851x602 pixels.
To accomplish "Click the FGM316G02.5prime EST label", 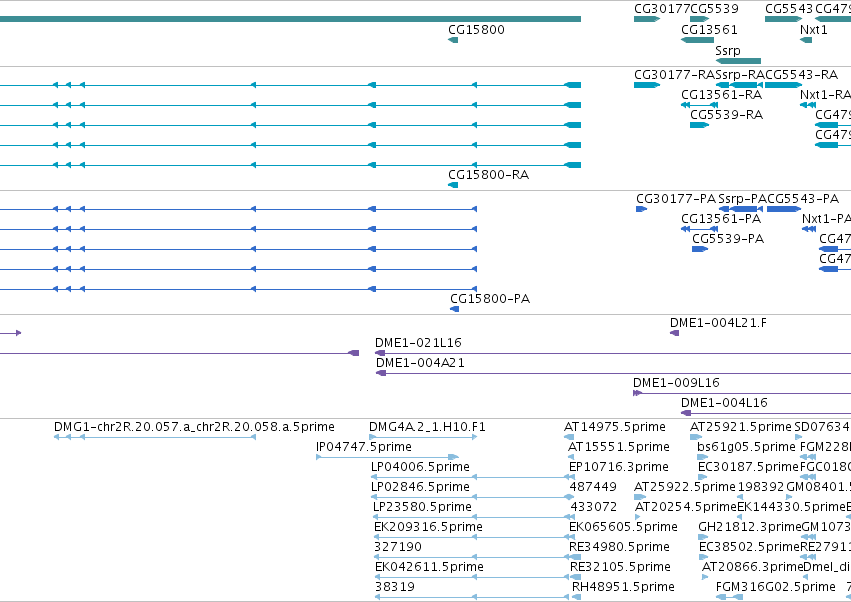I will (x=776, y=587).
